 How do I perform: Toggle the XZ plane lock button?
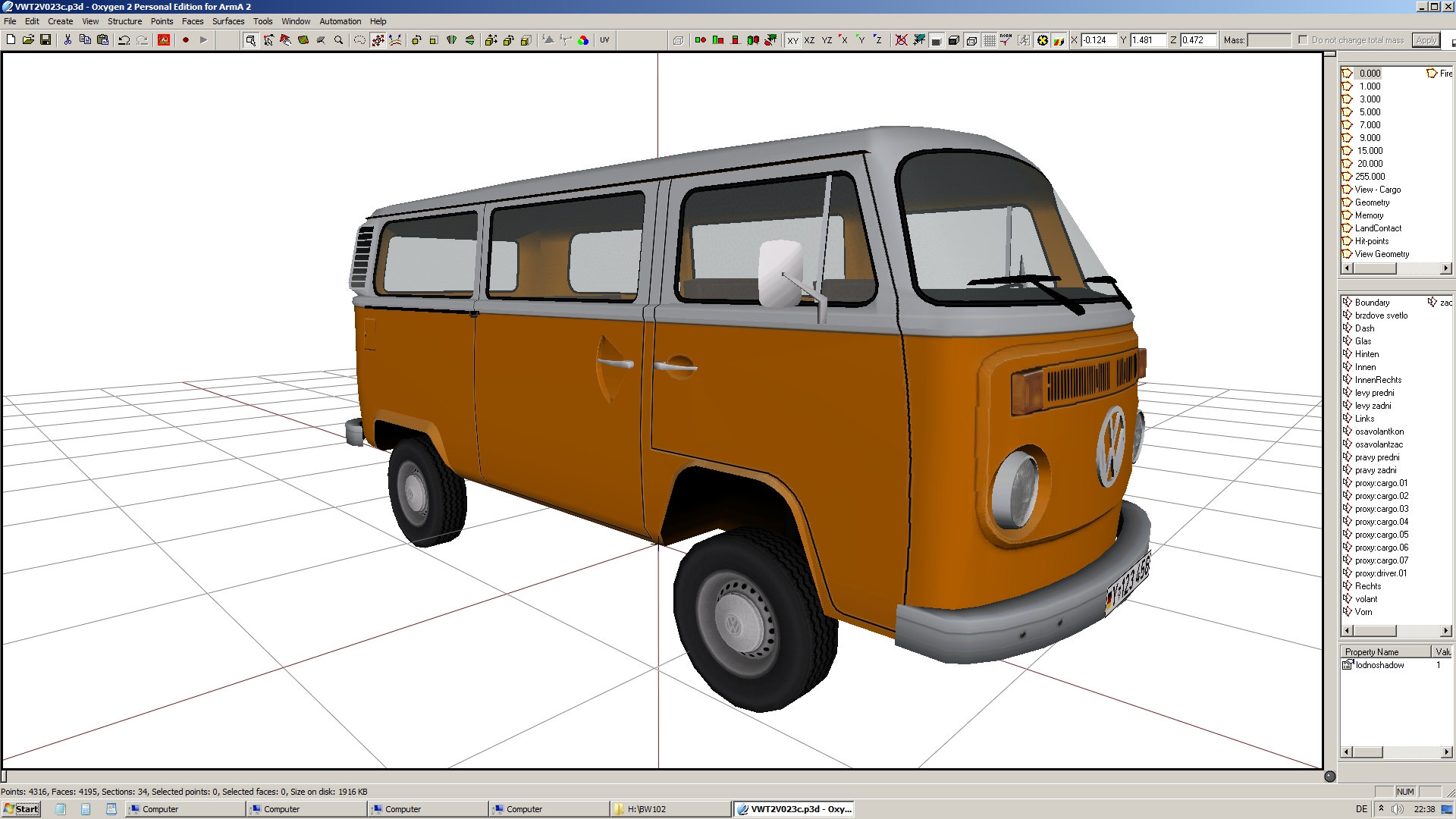coord(810,40)
